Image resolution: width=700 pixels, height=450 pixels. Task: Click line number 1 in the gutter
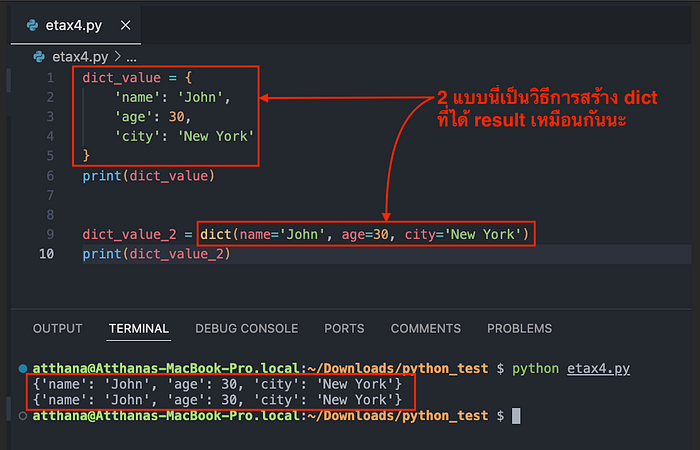50,78
